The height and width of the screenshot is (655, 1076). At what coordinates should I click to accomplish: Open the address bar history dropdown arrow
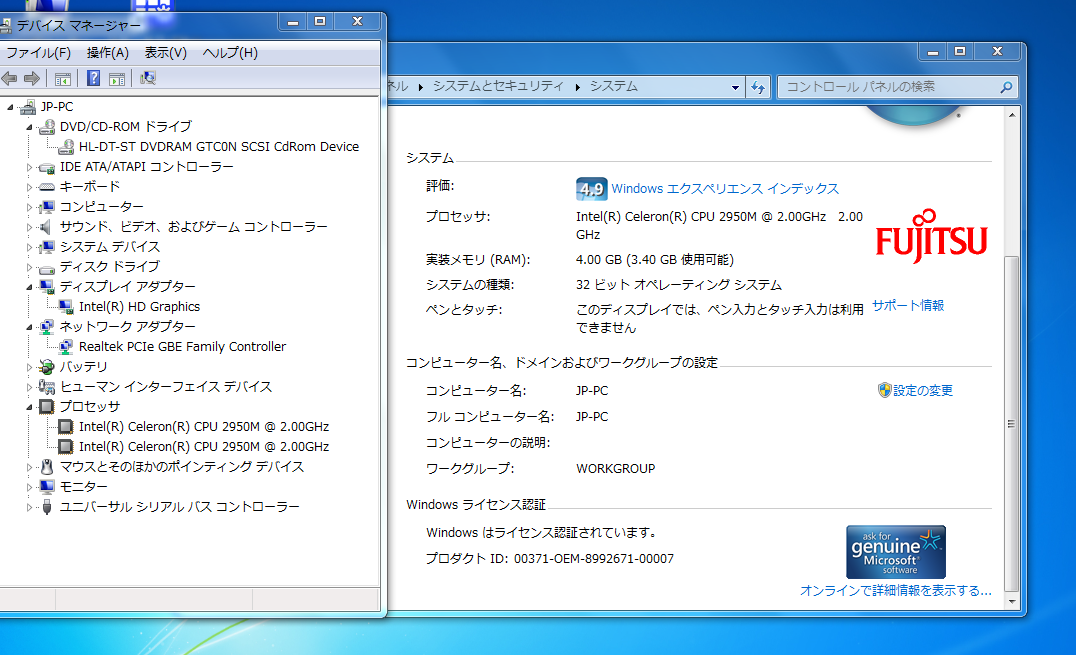pos(735,87)
